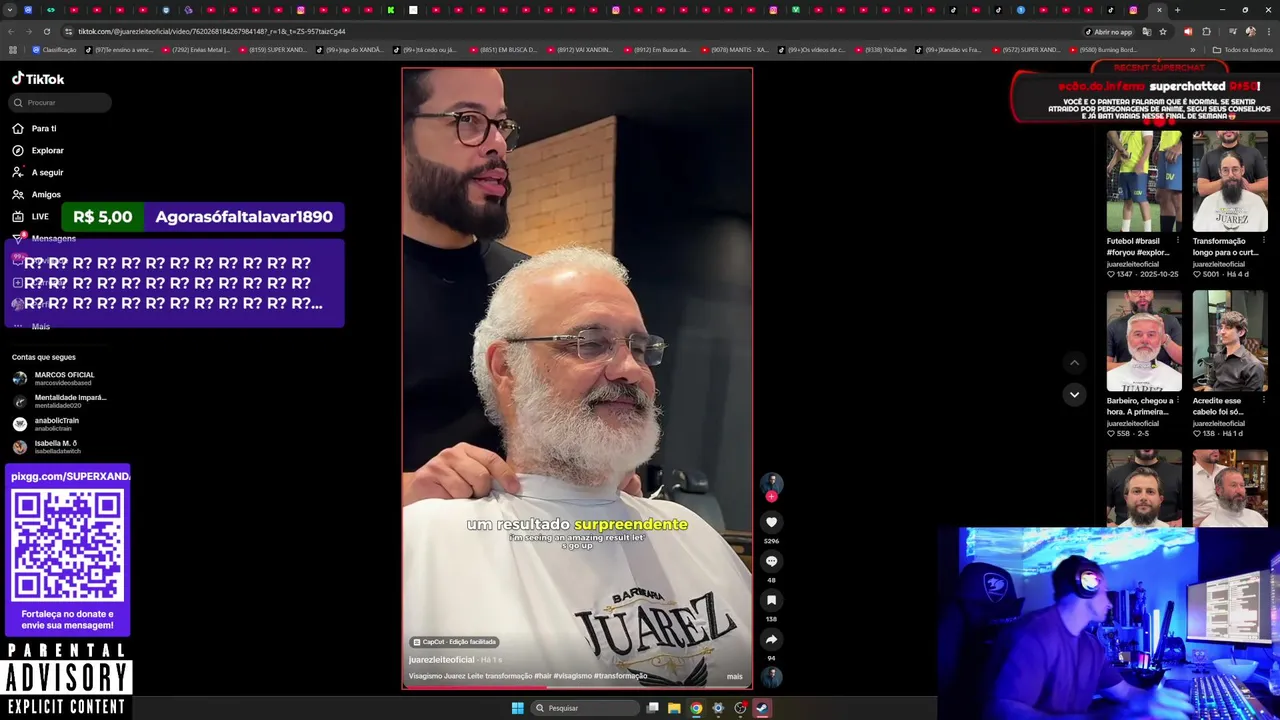
Task: Open a new browser tab with plus
Action: click(x=1177, y=10)
